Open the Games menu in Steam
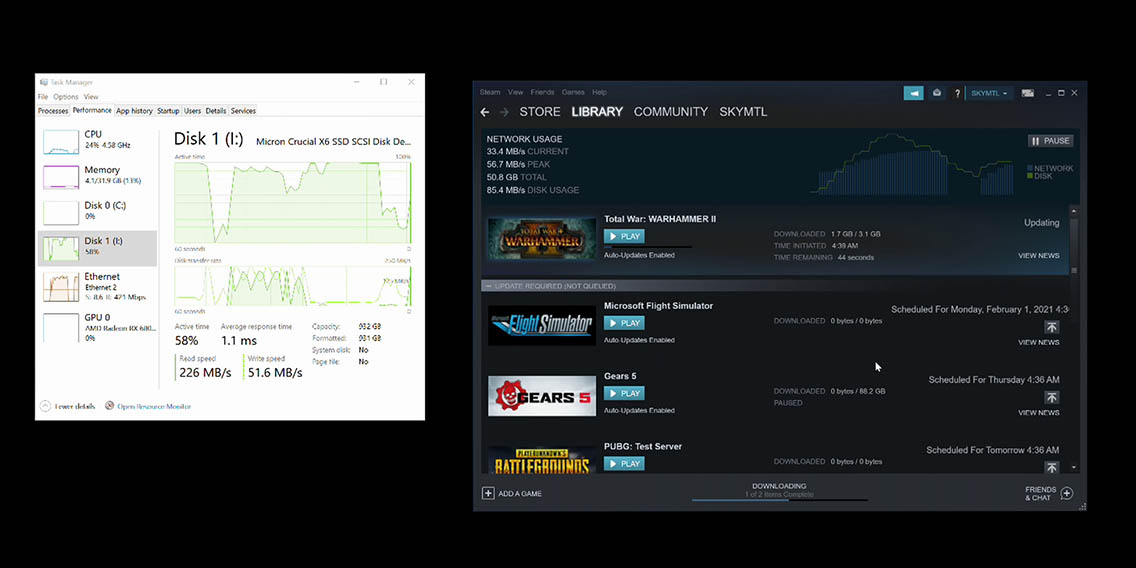1136x568 pixels. pyautogui.click(x=573, y=92)
